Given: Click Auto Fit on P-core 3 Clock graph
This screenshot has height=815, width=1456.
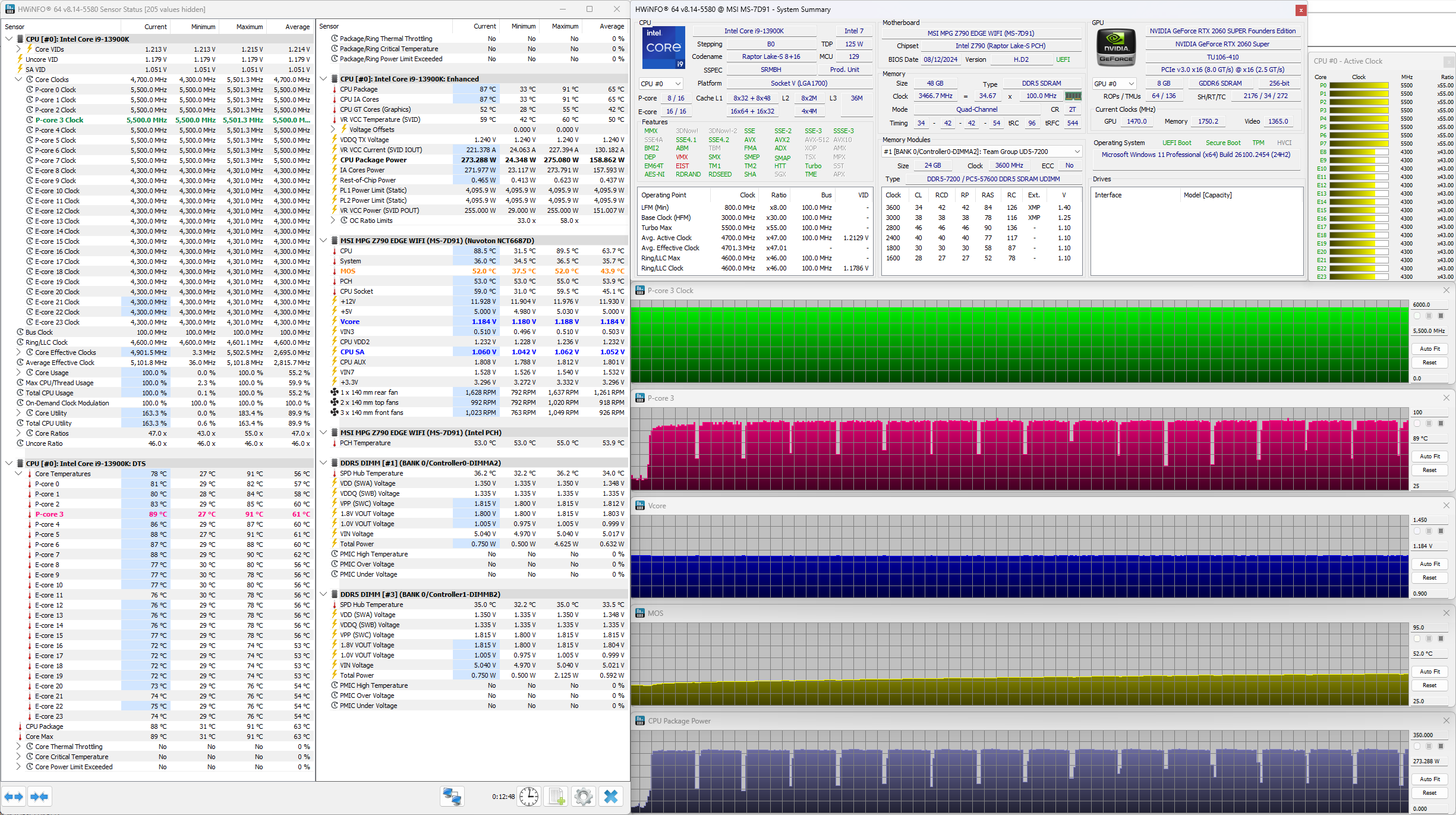Looking at the screenshot, I should [x=1429, y=349].
